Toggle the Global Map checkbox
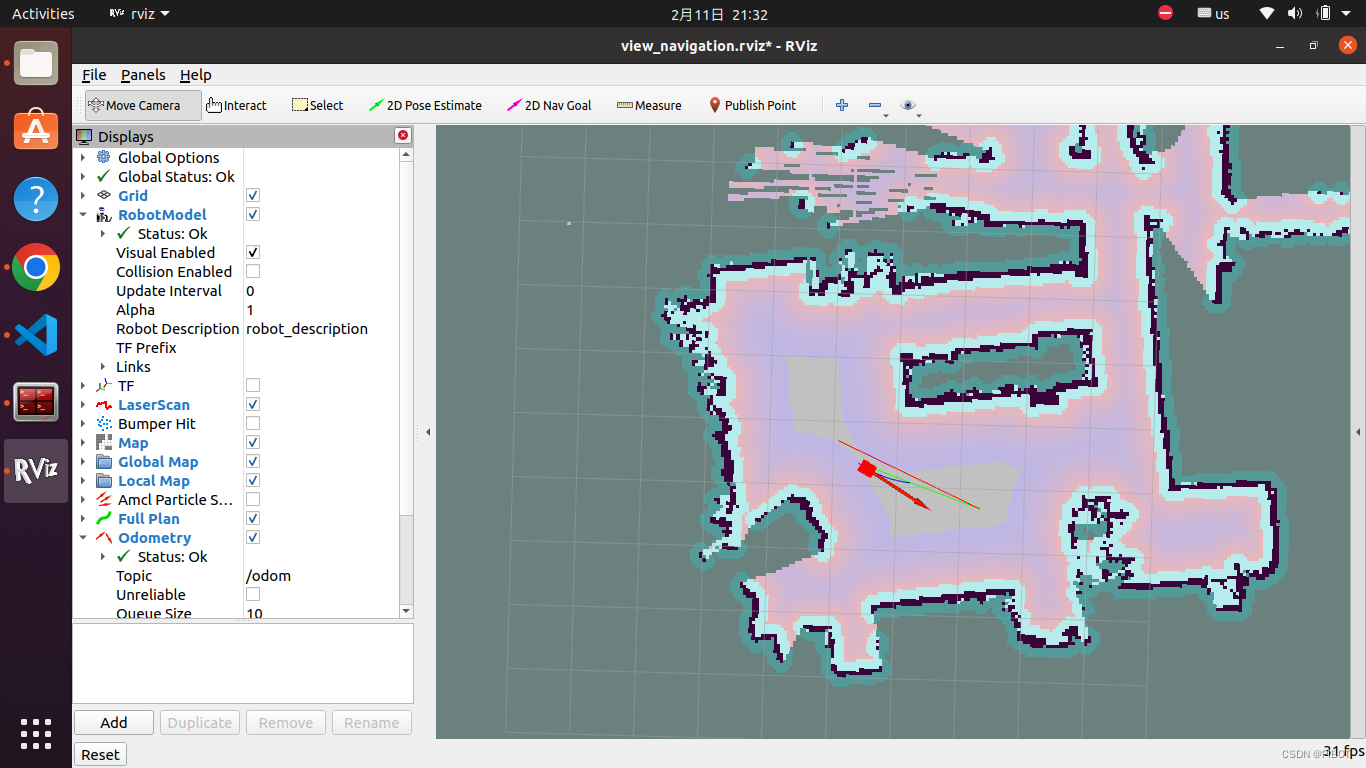1366x768 pixels. (253, 461)
